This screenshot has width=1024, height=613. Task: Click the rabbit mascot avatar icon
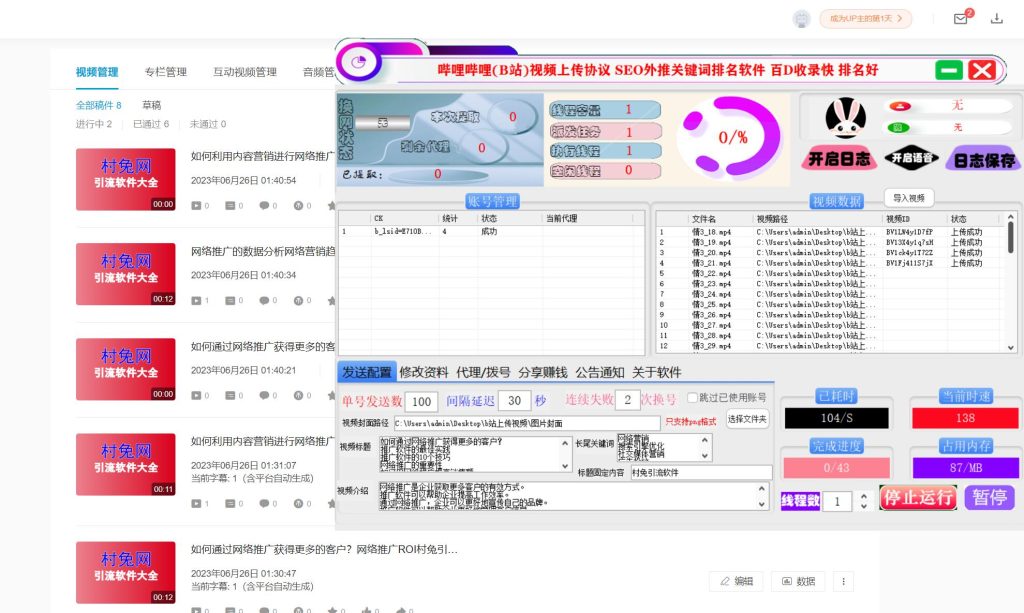click(845, 118)
